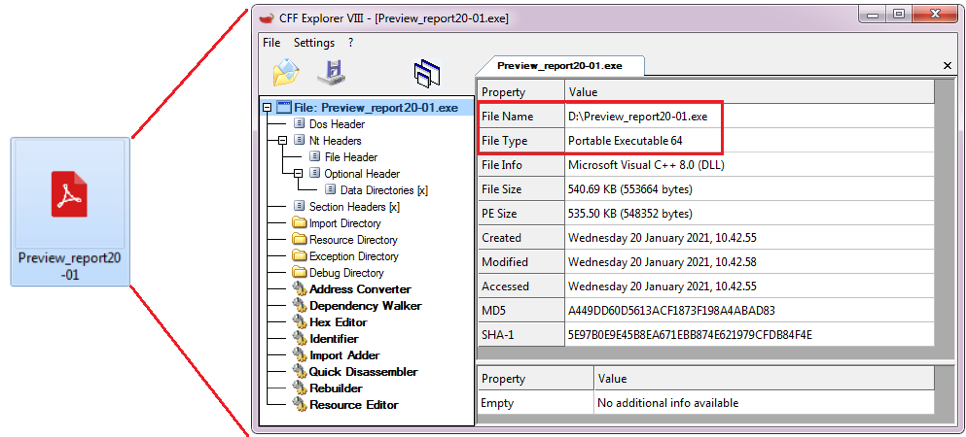Collapse the File: Preview_report20-01.exe root node

pyautogui.click(x=267, y=108)
